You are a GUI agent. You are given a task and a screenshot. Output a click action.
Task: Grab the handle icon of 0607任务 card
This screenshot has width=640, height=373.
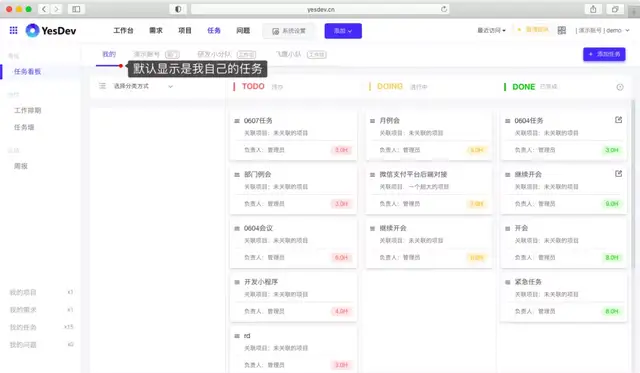click(237, 121)
